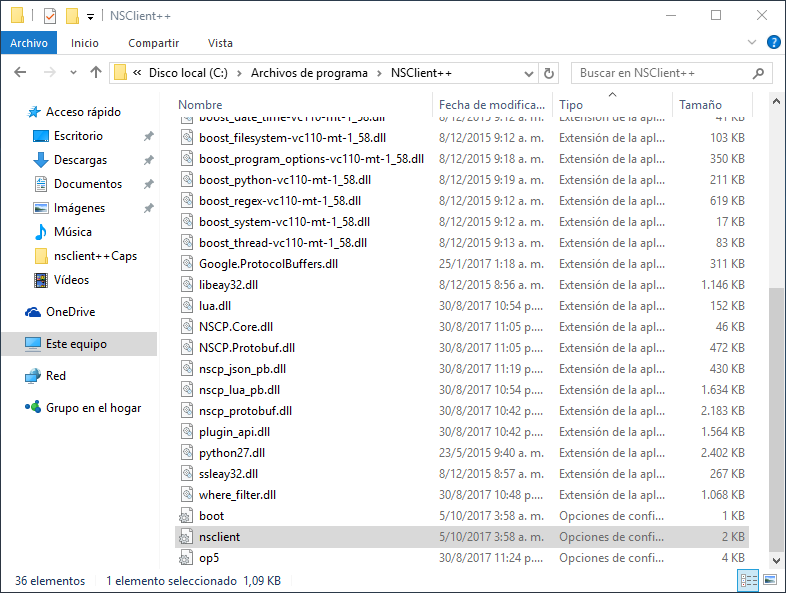Click NSClient++ breadcrumb in the address bar
The height and width of the screenshot is (593, 786).
point(421,73)
